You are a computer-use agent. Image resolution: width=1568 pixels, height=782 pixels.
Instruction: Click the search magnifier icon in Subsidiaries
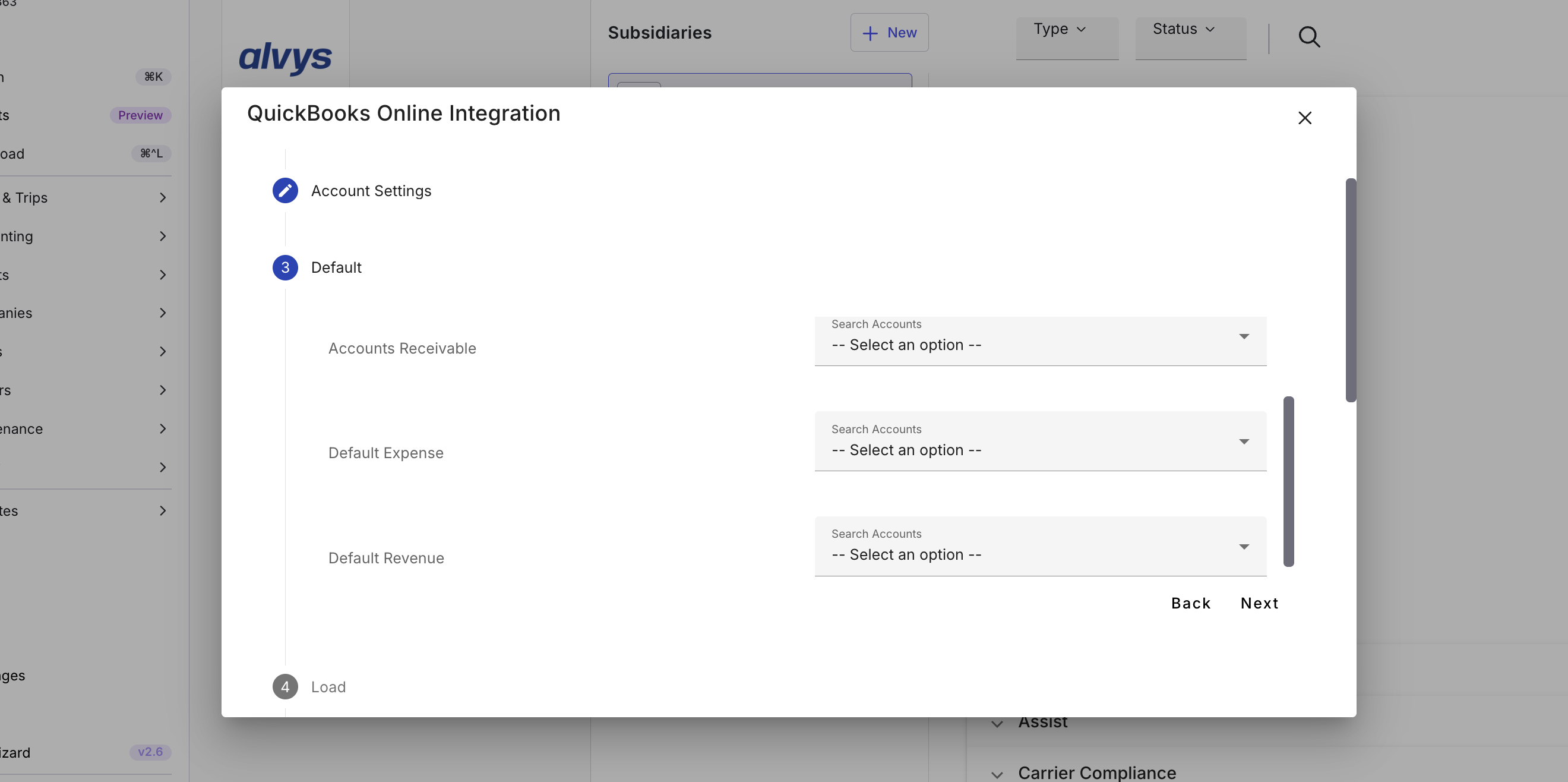tap(1308, 37)
